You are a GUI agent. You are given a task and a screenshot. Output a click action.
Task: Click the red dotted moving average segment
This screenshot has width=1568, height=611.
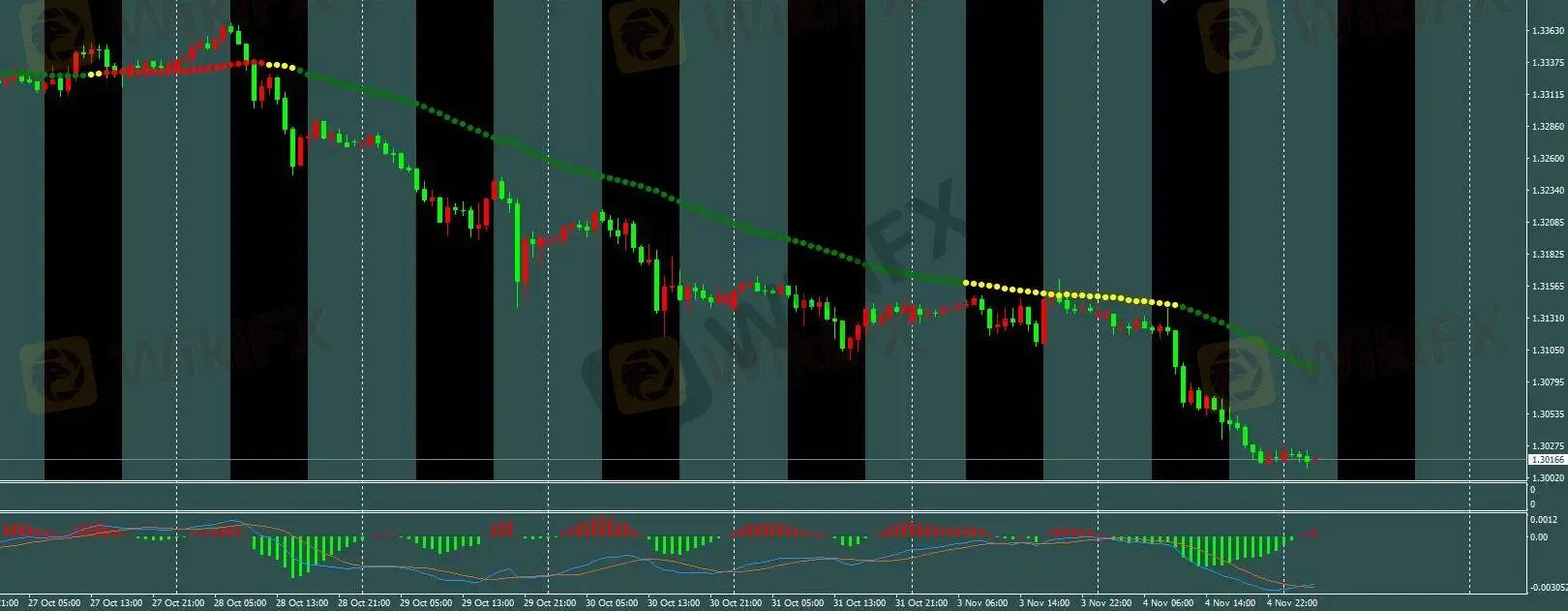pyautogui.click(x=194, y=68)
